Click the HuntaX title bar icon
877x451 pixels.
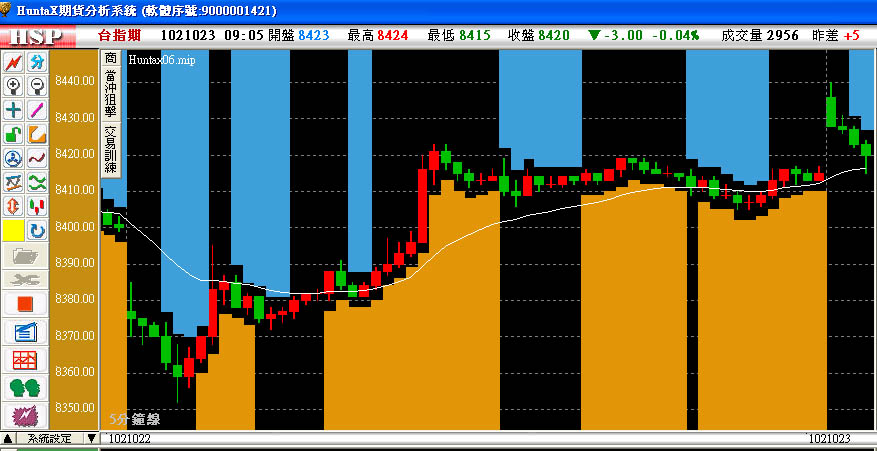click(6, 10)
